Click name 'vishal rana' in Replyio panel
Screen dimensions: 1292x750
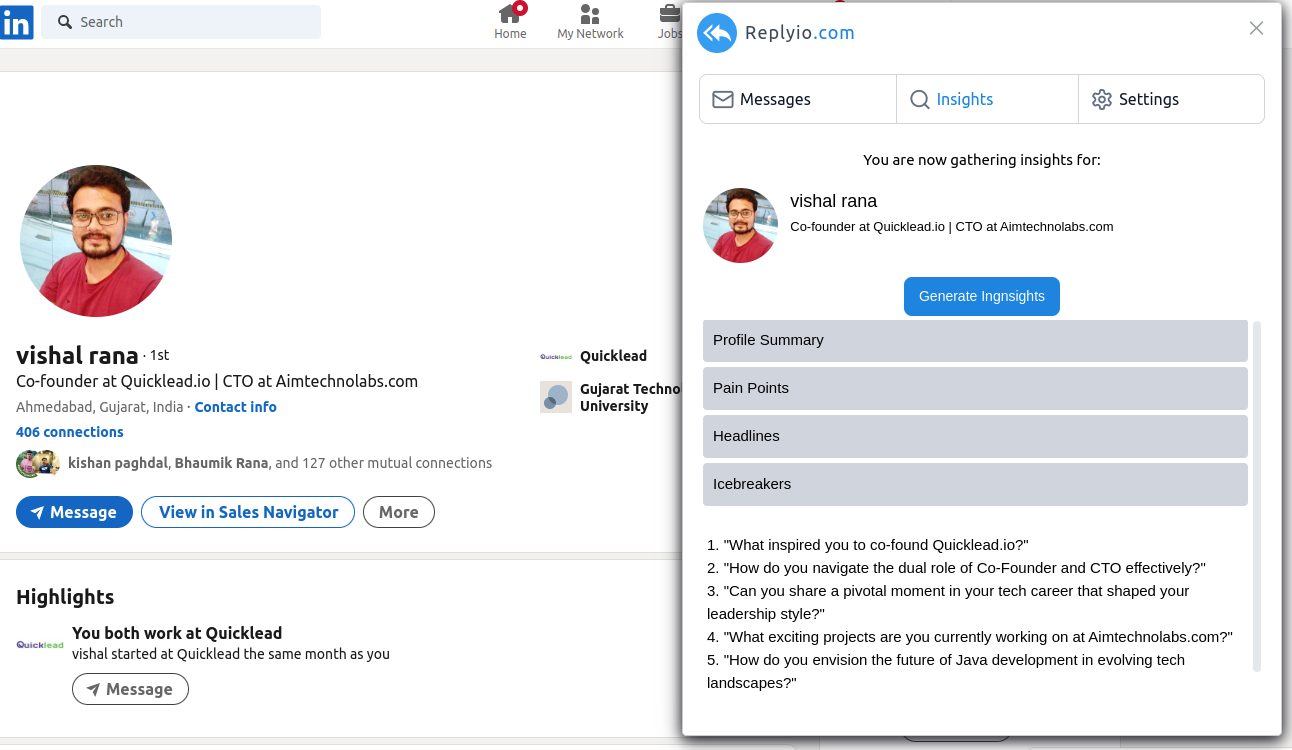coord(833,201)
